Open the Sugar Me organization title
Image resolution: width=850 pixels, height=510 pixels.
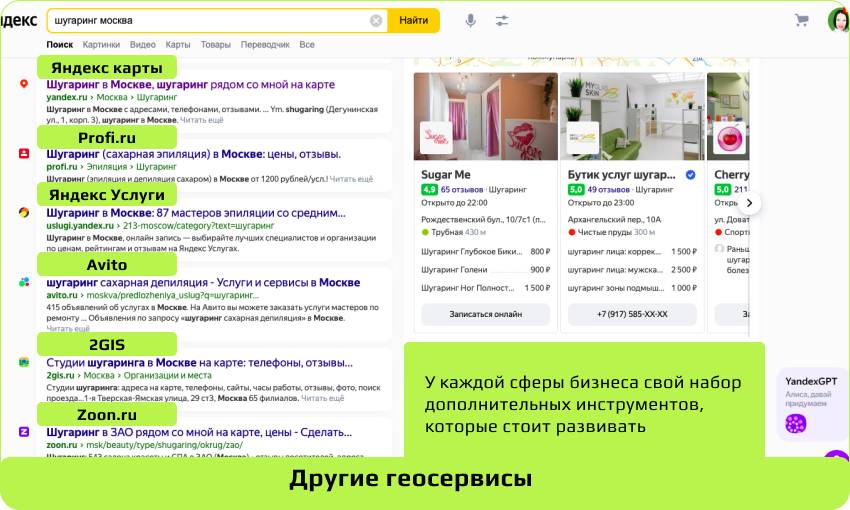[x=446, y=175]
